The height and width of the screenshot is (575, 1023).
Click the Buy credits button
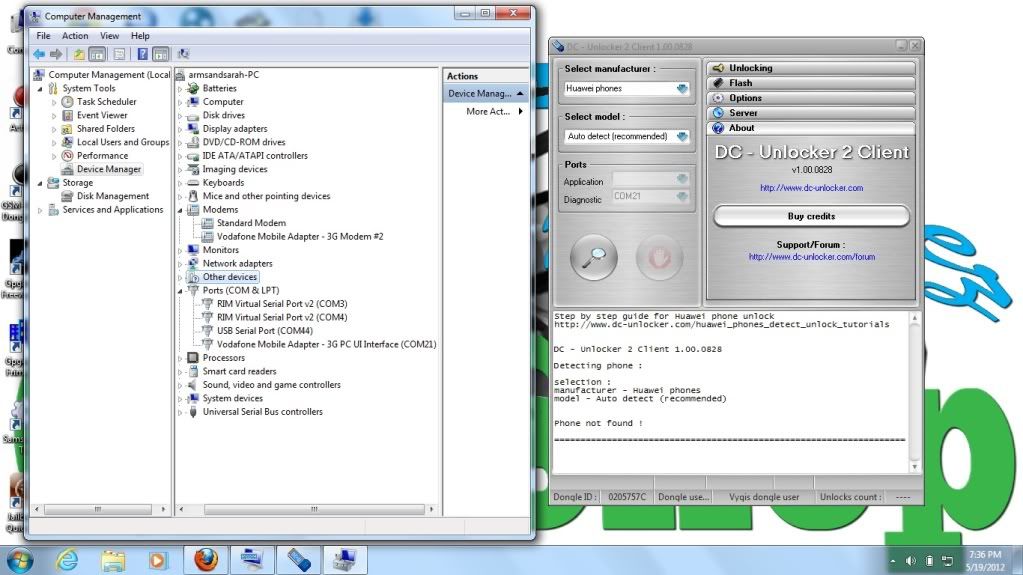pyautogui.click(x=811, y=216)
